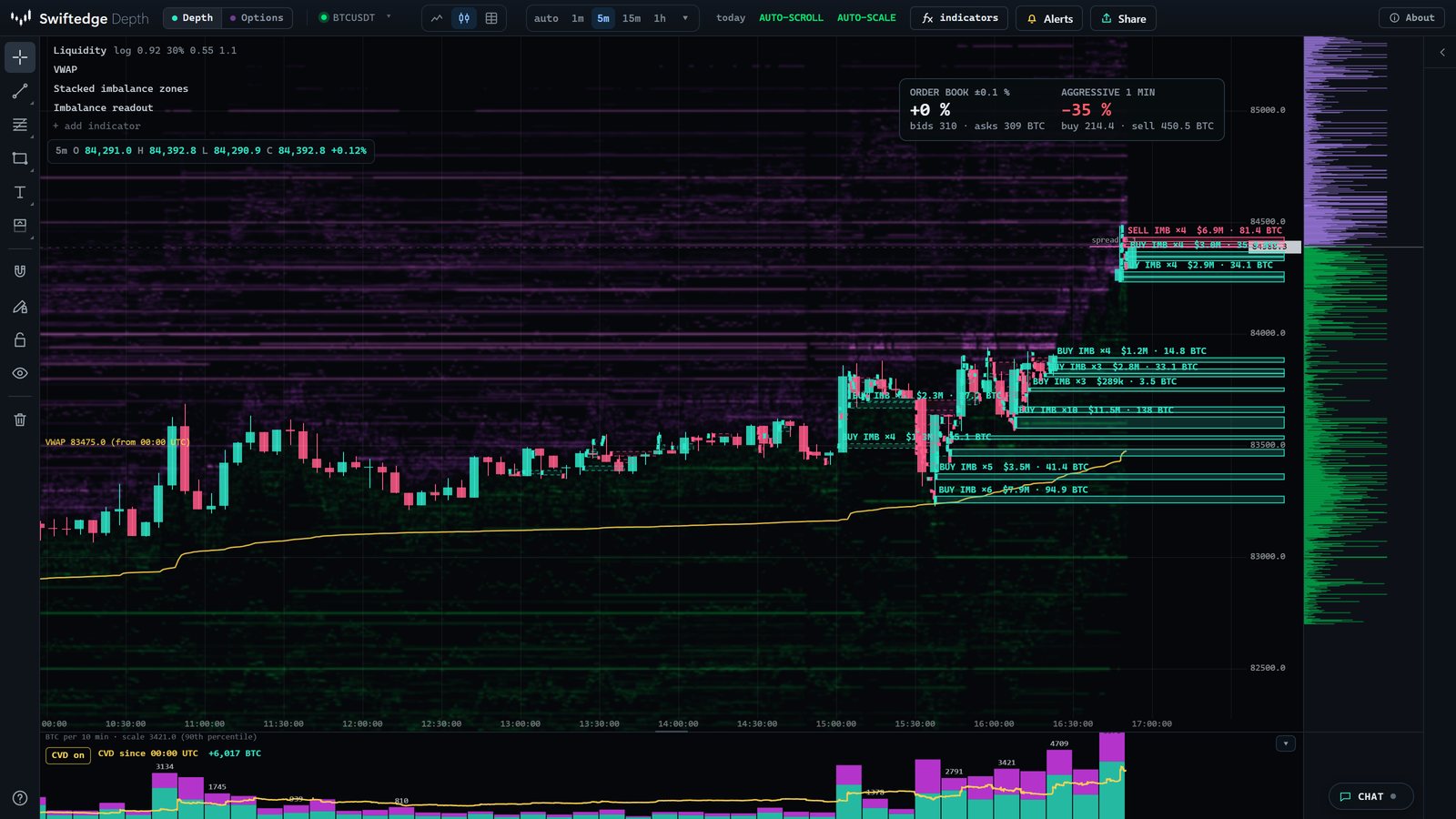Select the crosshair cursor tool
The width and height of the screenshot is (1456, 819).
[x=20, y=57]
